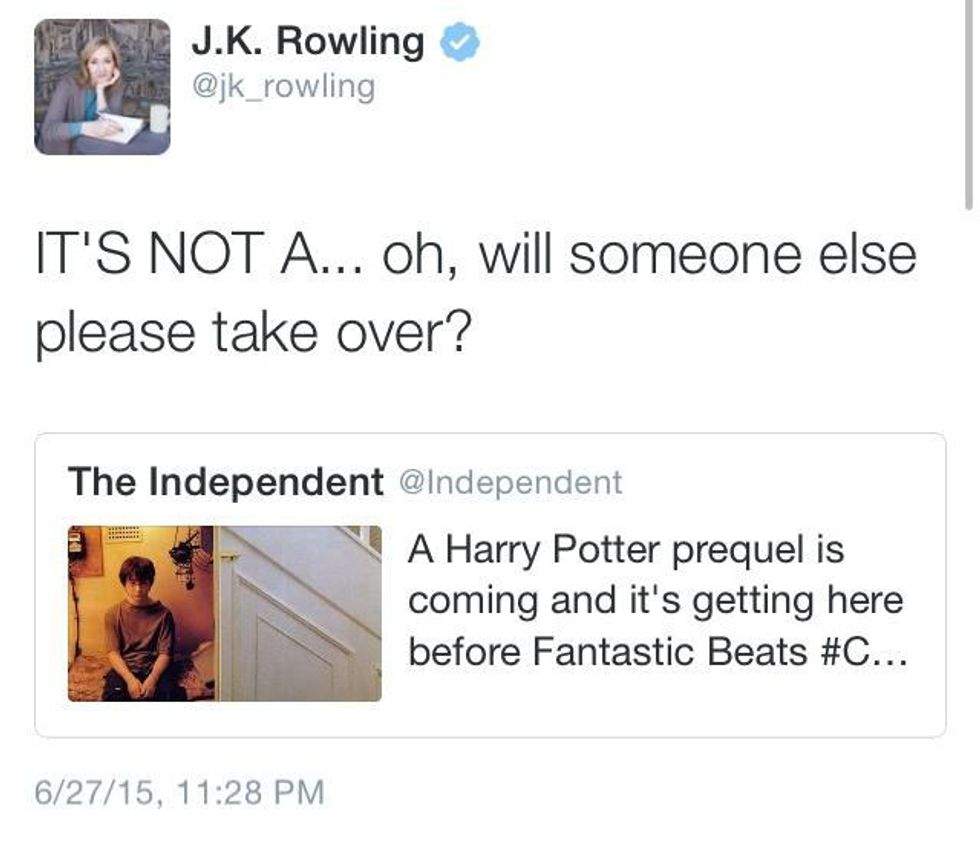The image size is (980, 845).
Task: Click the 6/27/15, 11:28 PM timestamp
Action: 180,792
